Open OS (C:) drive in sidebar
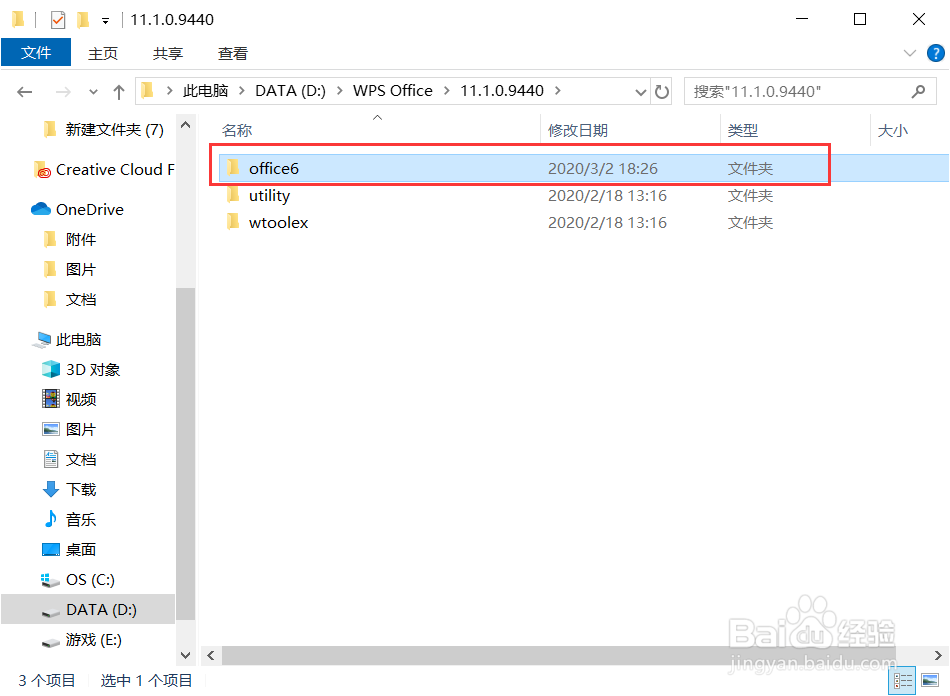Image resolution: width=950 pixels, height=696 pixels. pos(90,580)
